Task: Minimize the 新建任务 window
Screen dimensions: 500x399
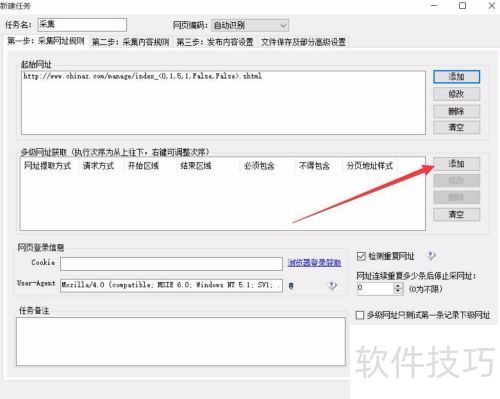Action: tap(434, 6)
